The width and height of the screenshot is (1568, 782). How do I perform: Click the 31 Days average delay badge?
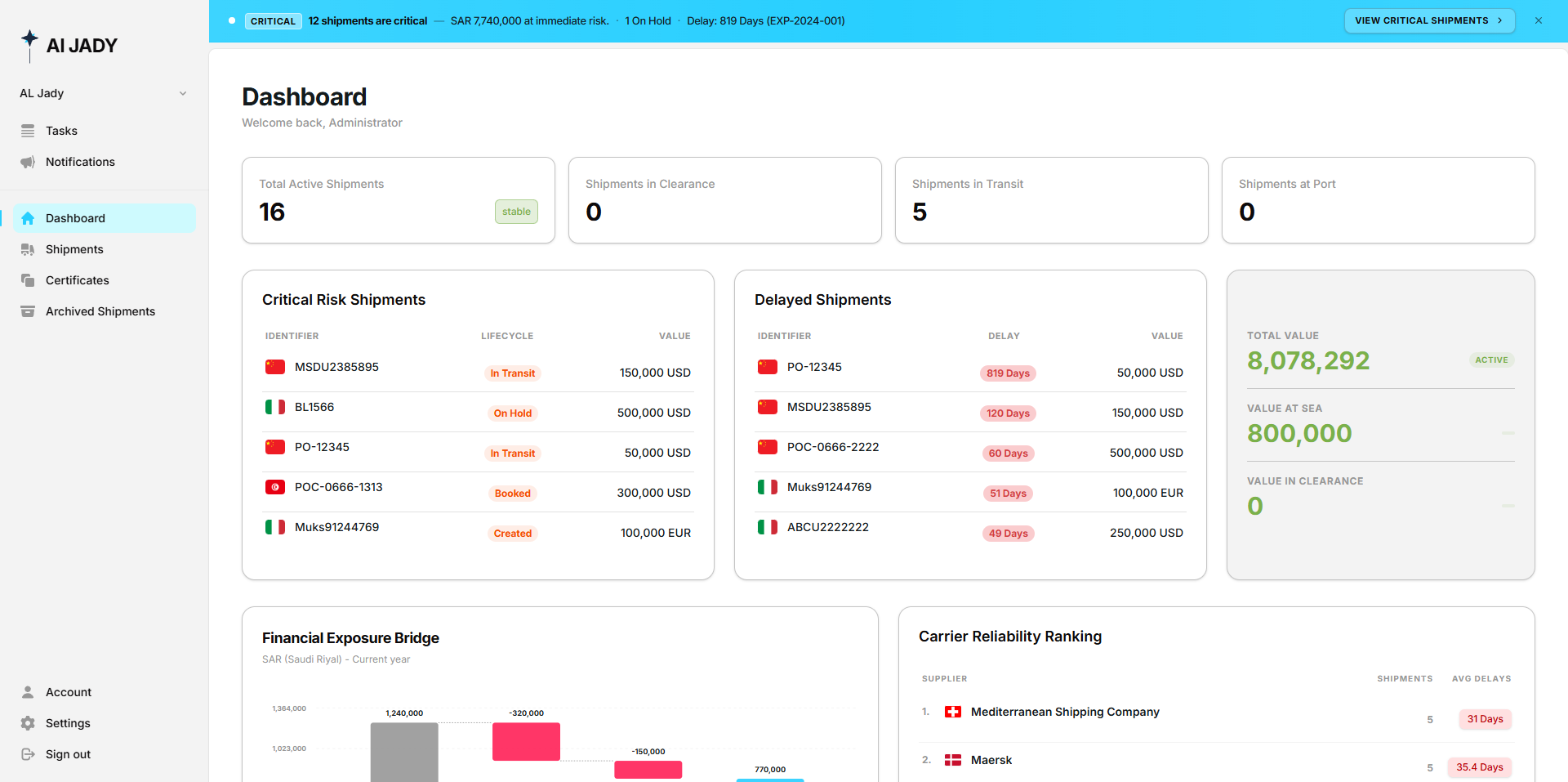click(1485, 719)
